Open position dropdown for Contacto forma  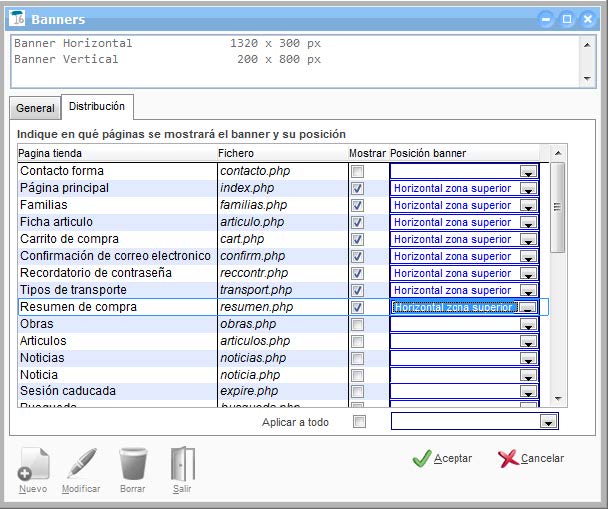tap(528, 171)
